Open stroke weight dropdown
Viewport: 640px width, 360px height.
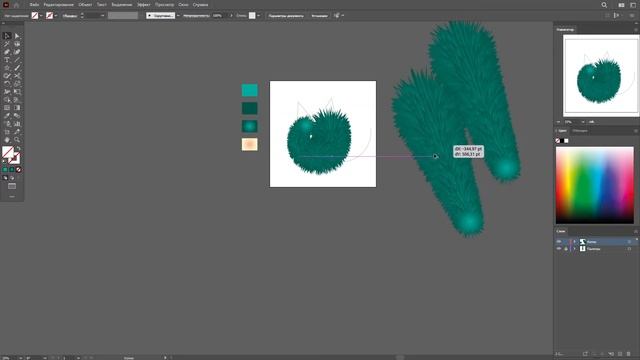coord(102,16)
